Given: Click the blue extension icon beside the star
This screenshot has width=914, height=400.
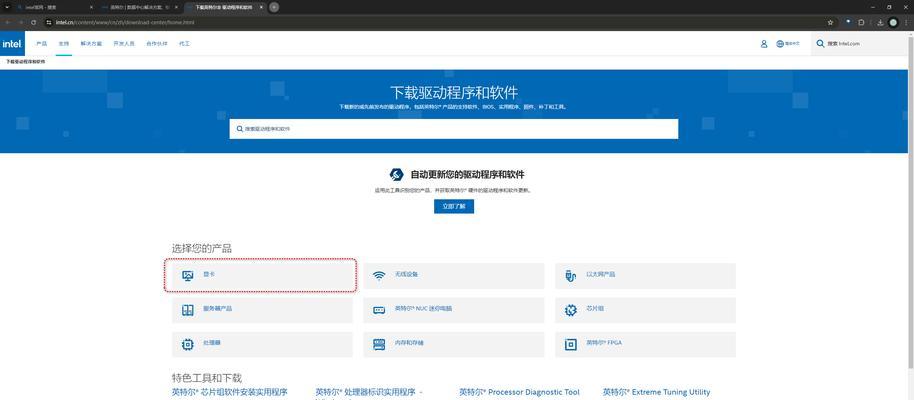Looking at the screenshot, I should click(849, 22).
